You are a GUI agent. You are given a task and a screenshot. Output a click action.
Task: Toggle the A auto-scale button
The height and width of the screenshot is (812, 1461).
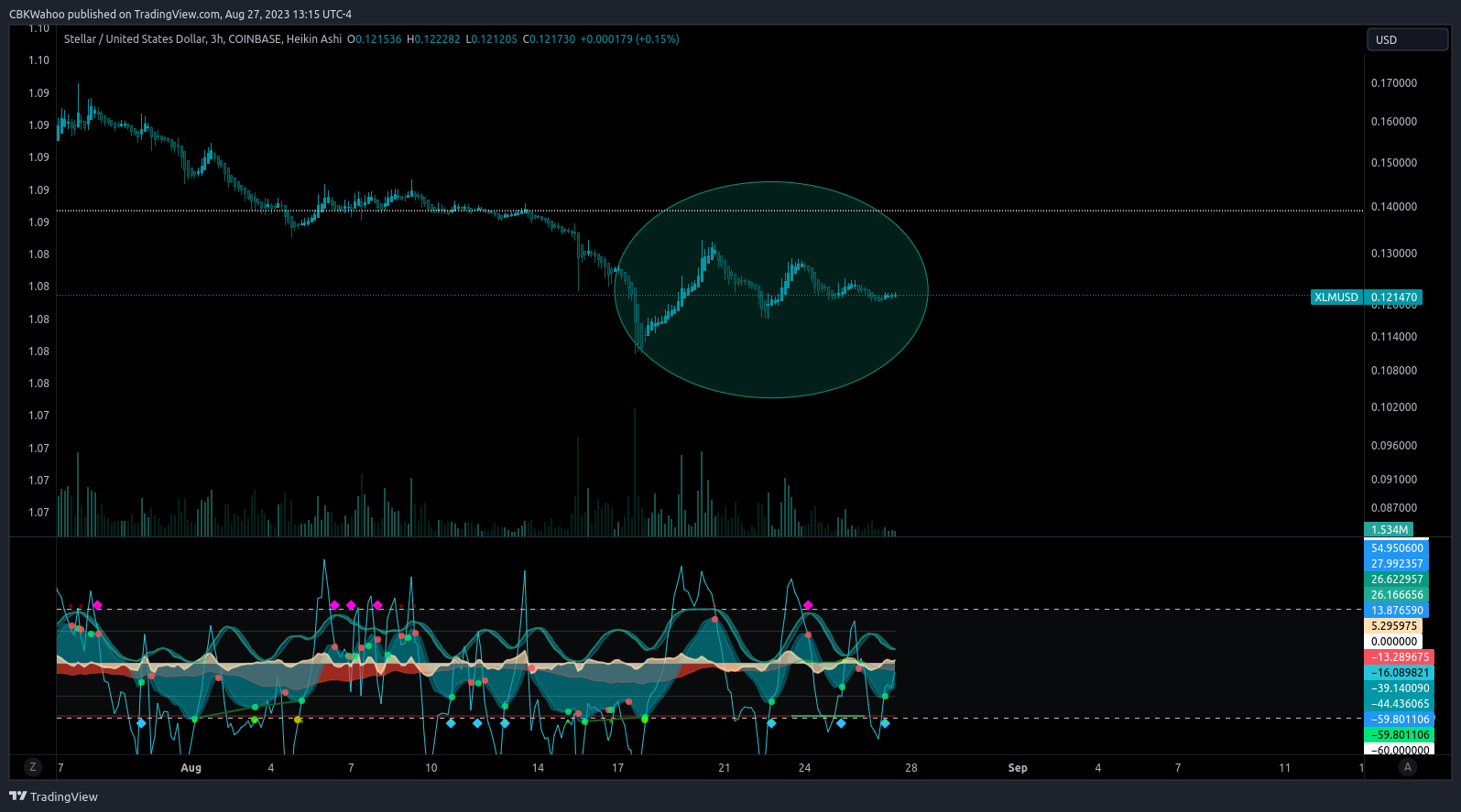1408,767
